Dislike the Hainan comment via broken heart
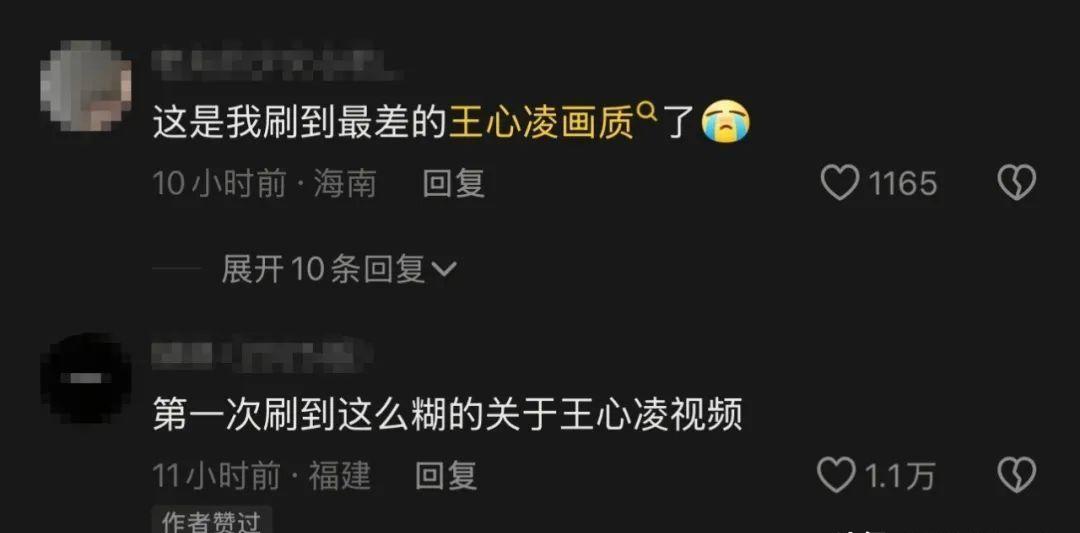 tap(1017, 183)
